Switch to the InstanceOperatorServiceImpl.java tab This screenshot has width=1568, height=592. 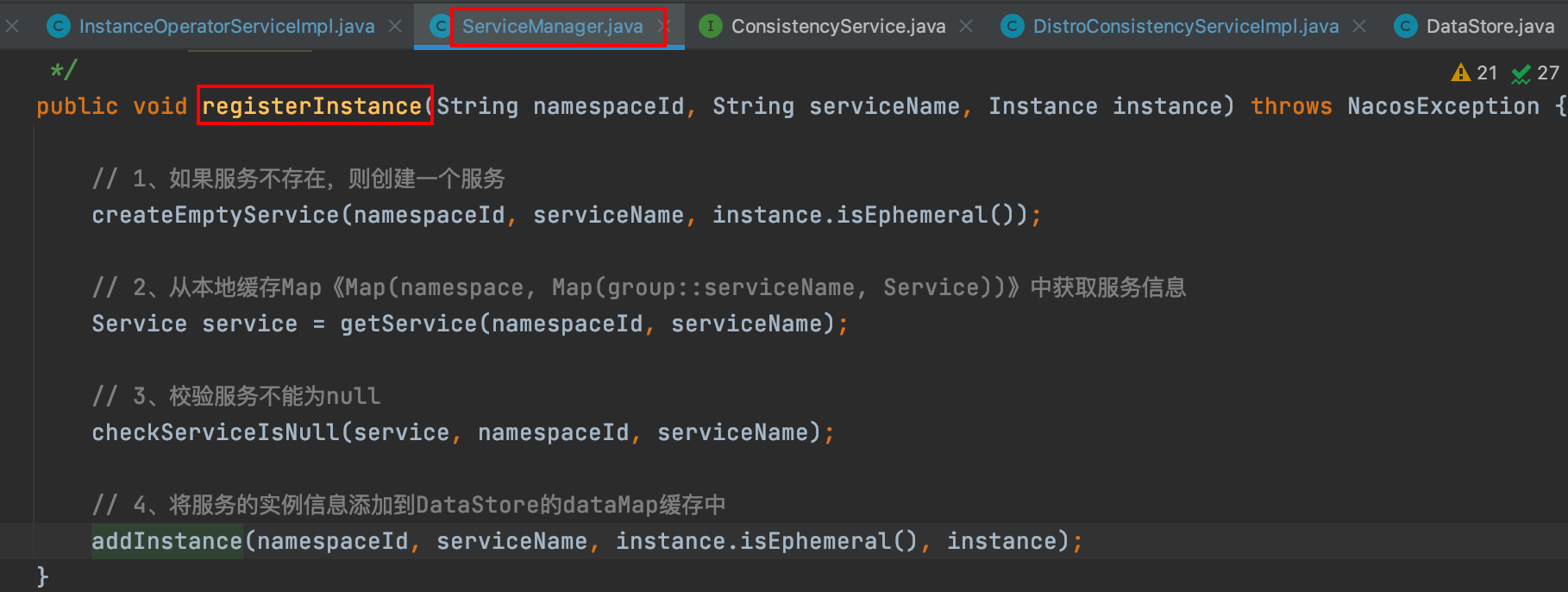point(226,27)
